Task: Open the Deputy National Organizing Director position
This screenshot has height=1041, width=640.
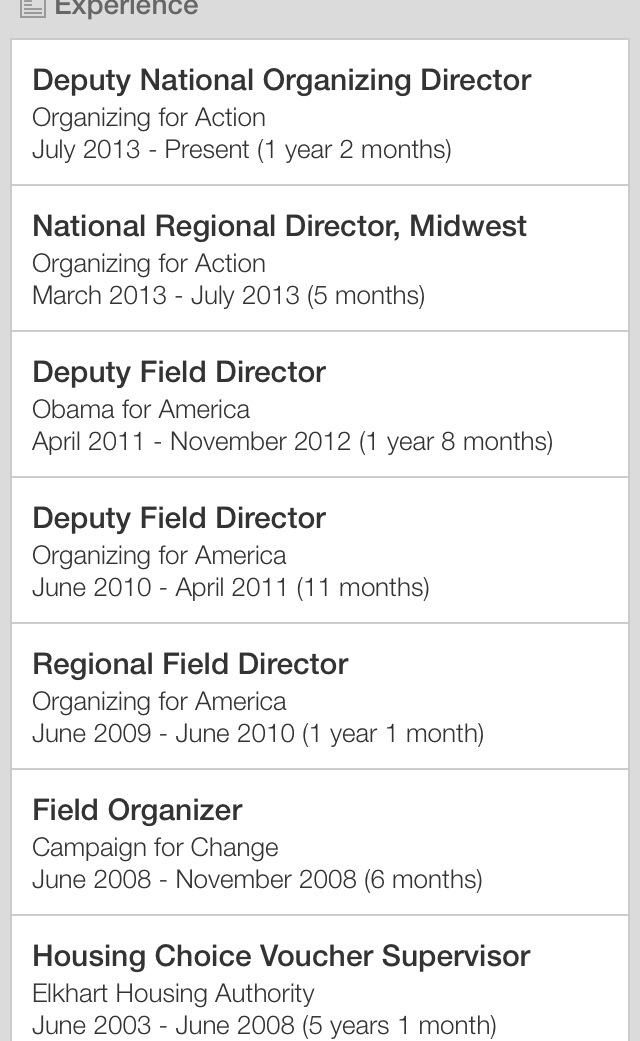Action: [282, 81]
